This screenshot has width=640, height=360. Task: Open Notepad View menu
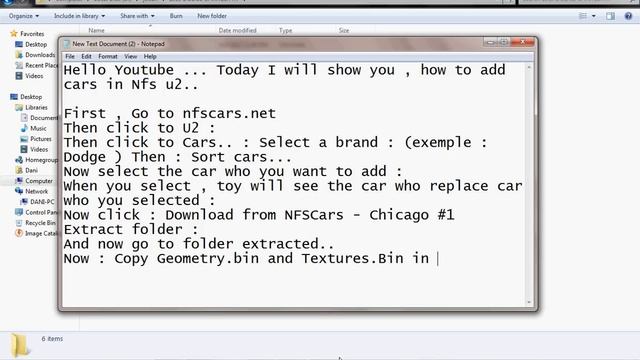point(131,56)
